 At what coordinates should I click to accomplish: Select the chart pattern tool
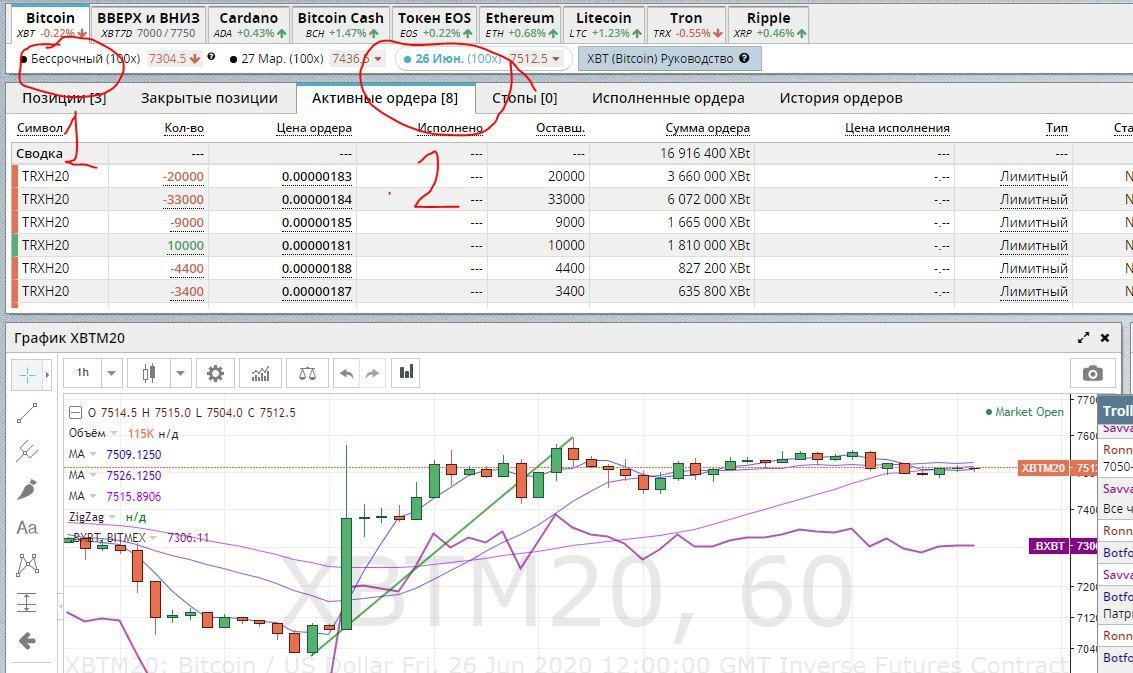coord(27,565)
